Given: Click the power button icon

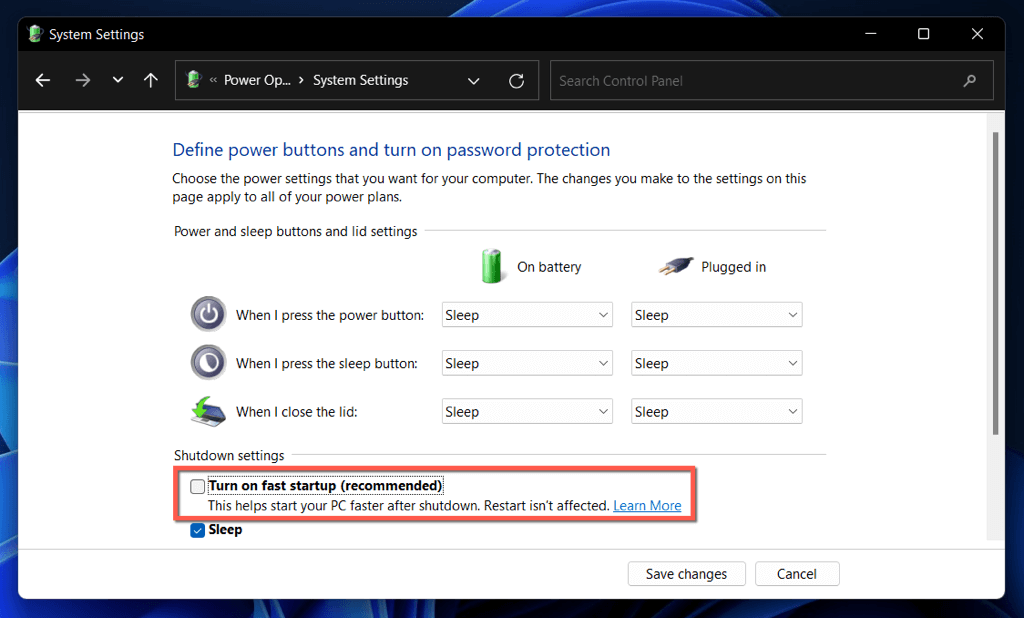Looking at the screenshot, I should point(208,314).
